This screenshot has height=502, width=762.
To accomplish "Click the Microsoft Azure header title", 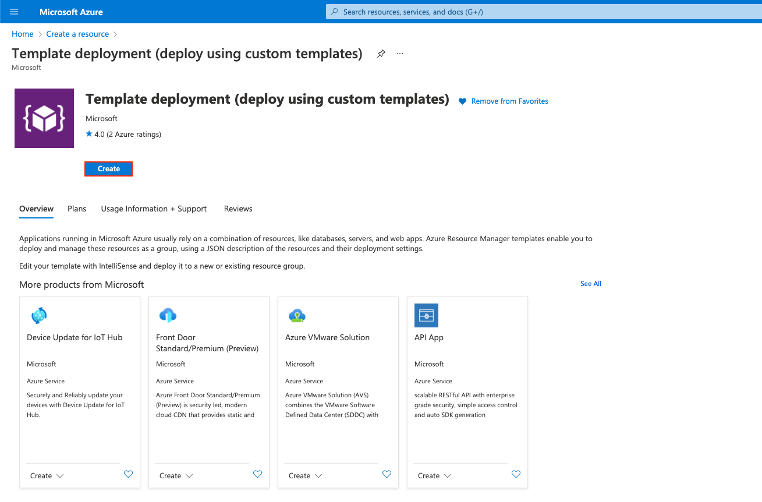I will (71, 12).
